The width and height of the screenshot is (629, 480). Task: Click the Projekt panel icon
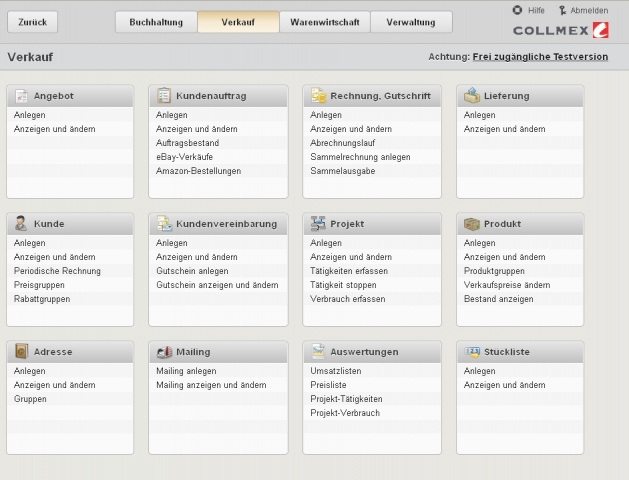318,224
